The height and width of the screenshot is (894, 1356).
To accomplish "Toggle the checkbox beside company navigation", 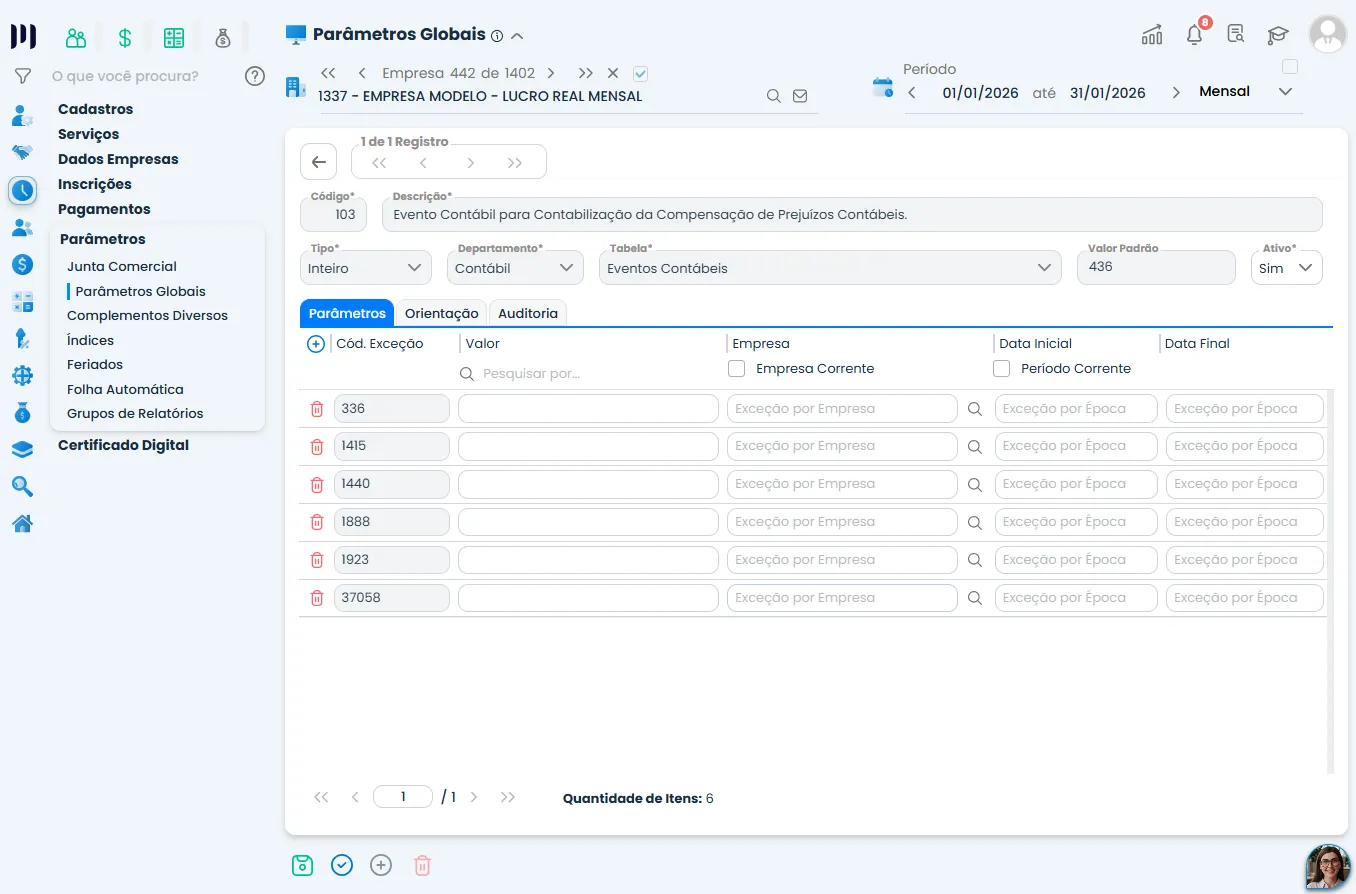I will [x=641, y=73].
